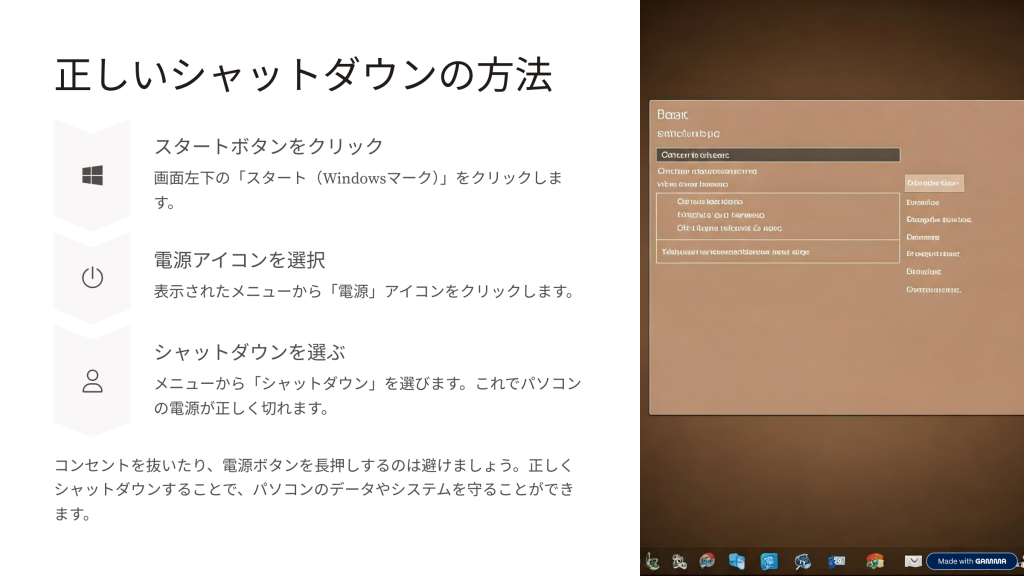Click the heading 正しいシャットダウンの方法

click(303, 76)
